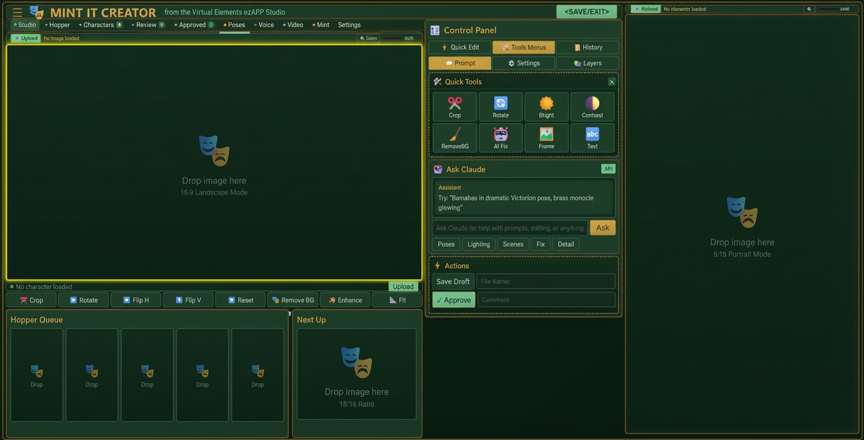Click the Reload button above portrait canvas
The width and height of the screenshot is (864, 440).
click(x=646, y=9)
